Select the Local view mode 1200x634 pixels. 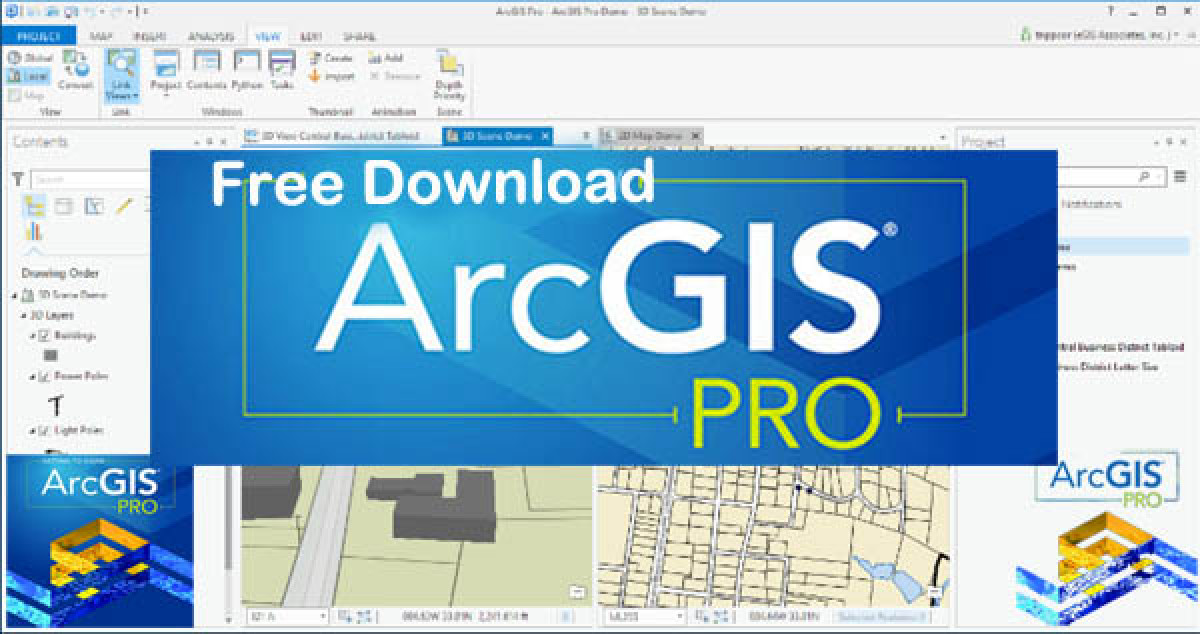[29, 76]
